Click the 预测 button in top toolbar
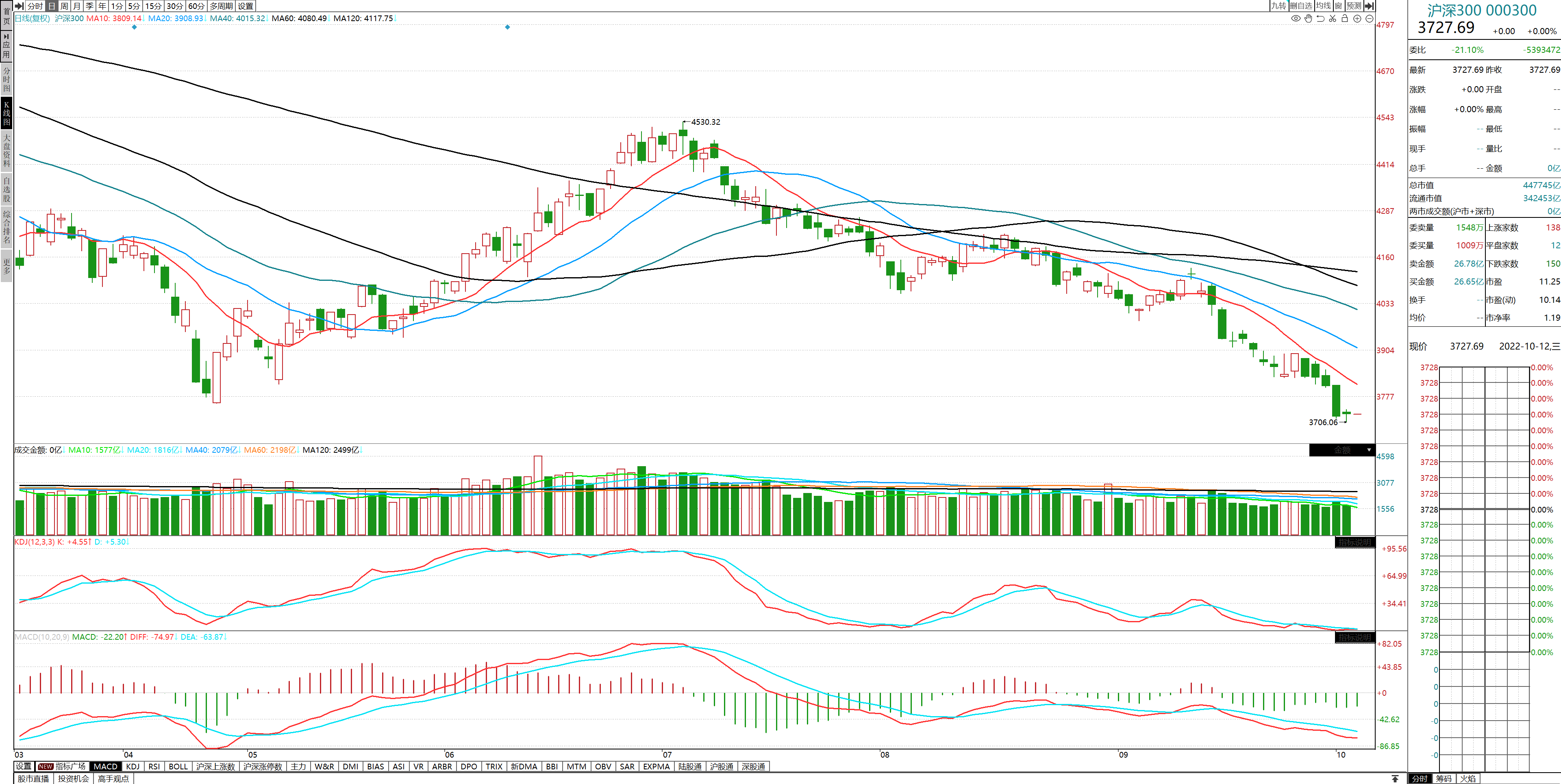The height and width of the screenshot is (784, 1561). [x=1354, y=5]
